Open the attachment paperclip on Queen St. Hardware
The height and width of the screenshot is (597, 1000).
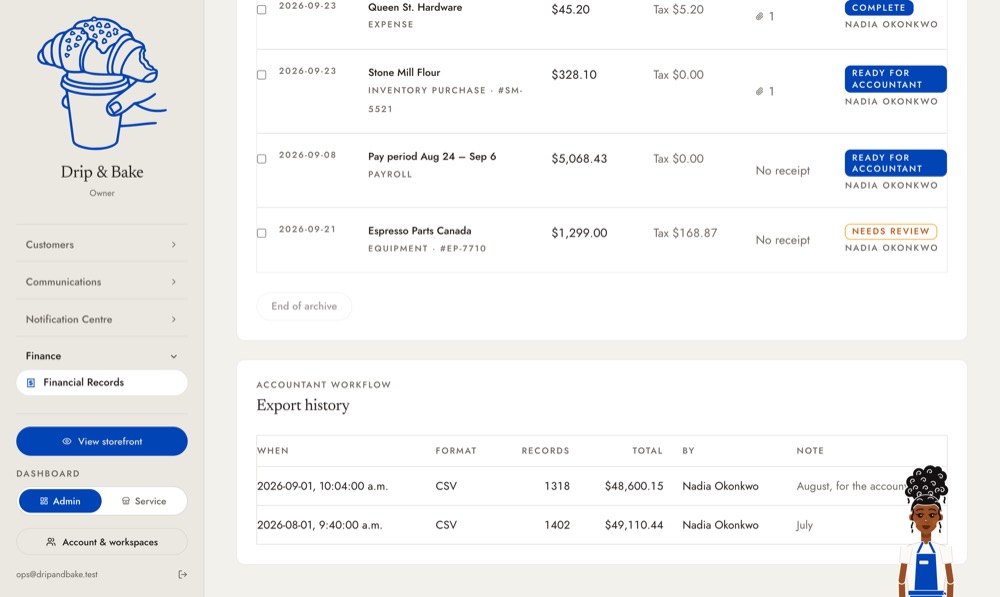(760, 17)
